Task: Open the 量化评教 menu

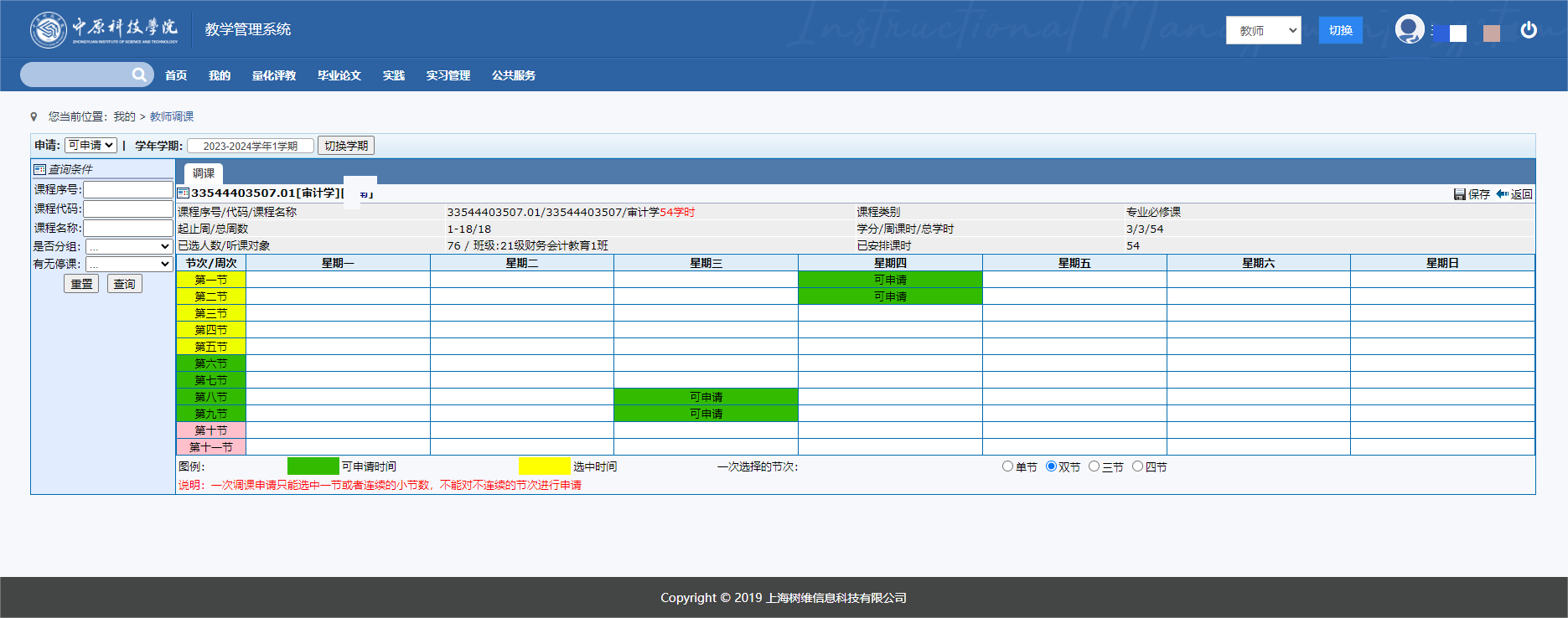Action: [274, 75]
